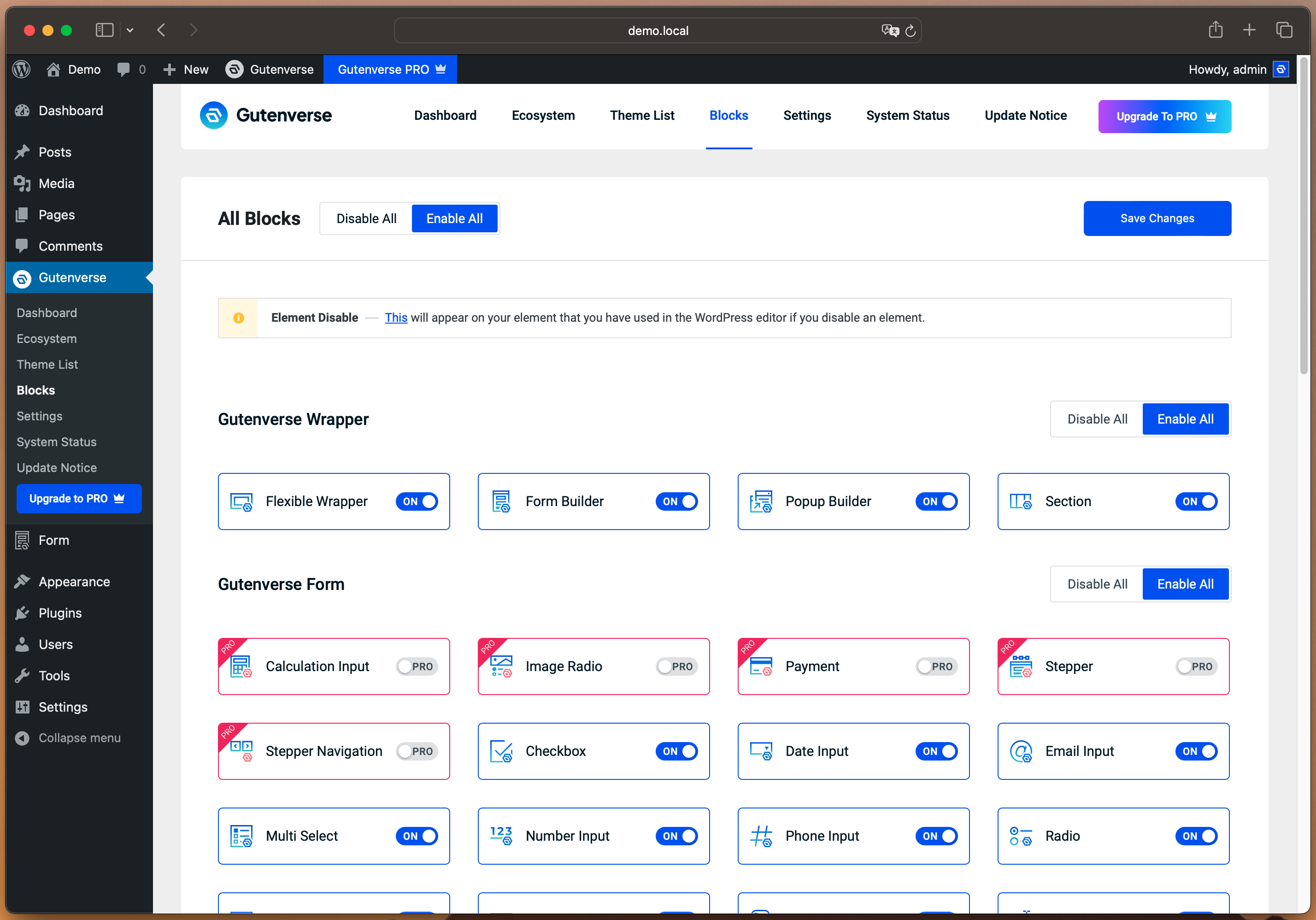
Task: Click the Safari share icon
Action: 1215,30
